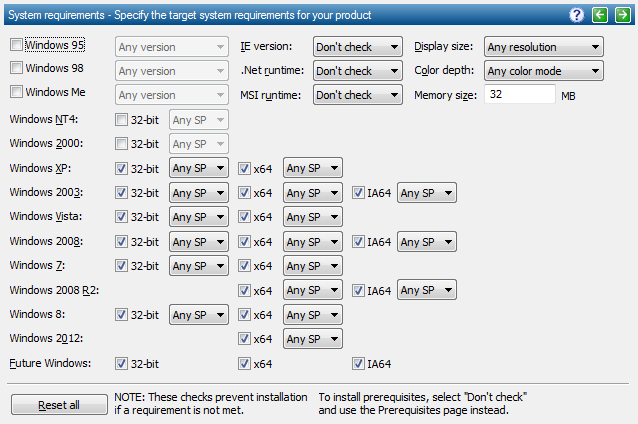Uncheck Windows 2012 x64 box
The width and height of the screenshot is (638, 424).
(244, 339)
